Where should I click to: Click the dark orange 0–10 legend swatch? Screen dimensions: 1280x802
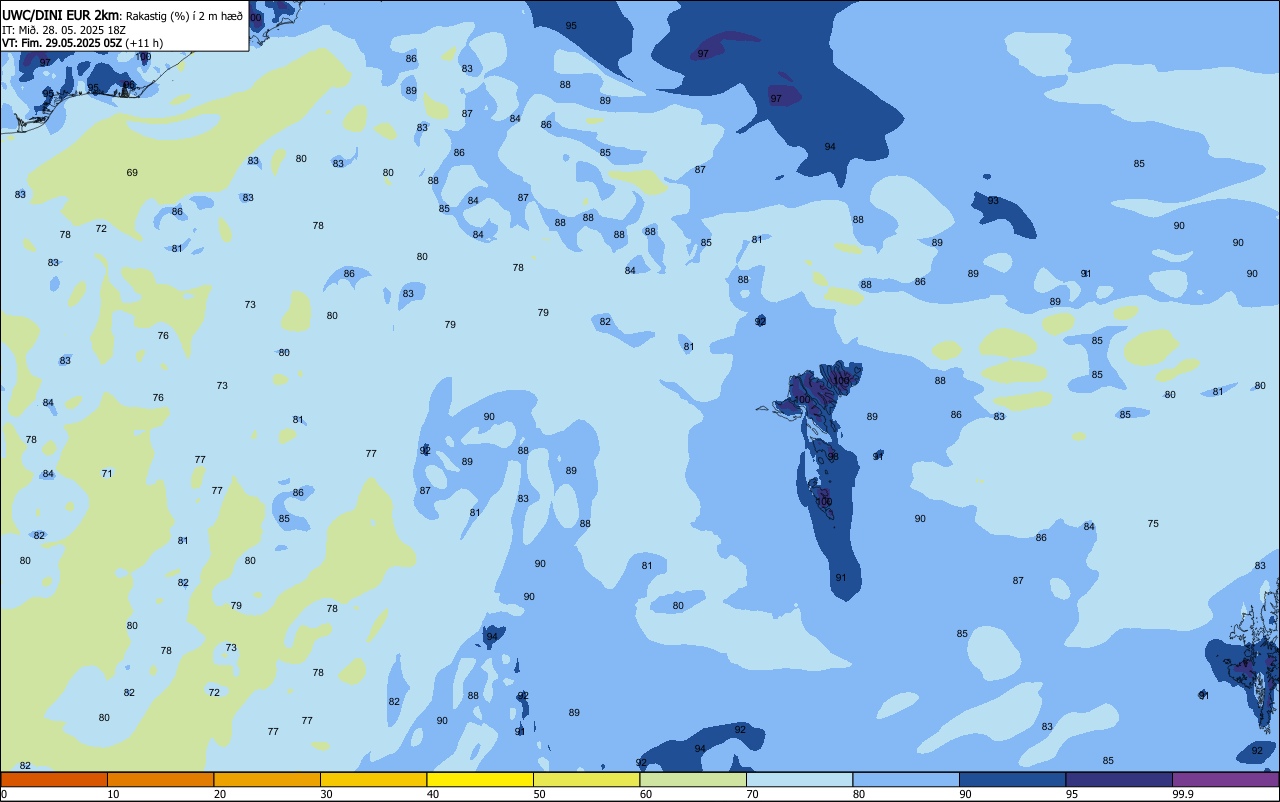[x=54, y=779]
